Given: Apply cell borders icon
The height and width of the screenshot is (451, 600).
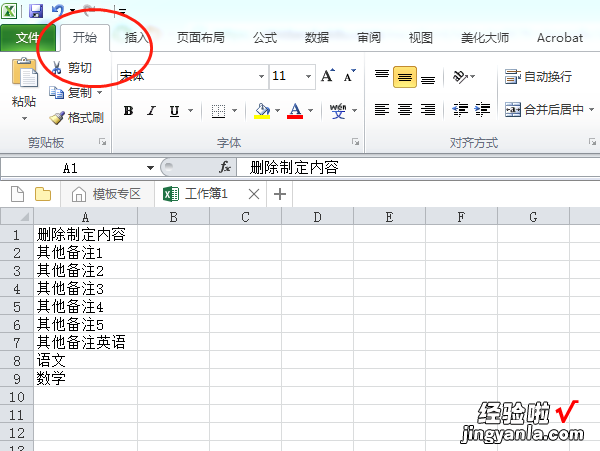Looking at the screenshot, I should tap(218, 111).
